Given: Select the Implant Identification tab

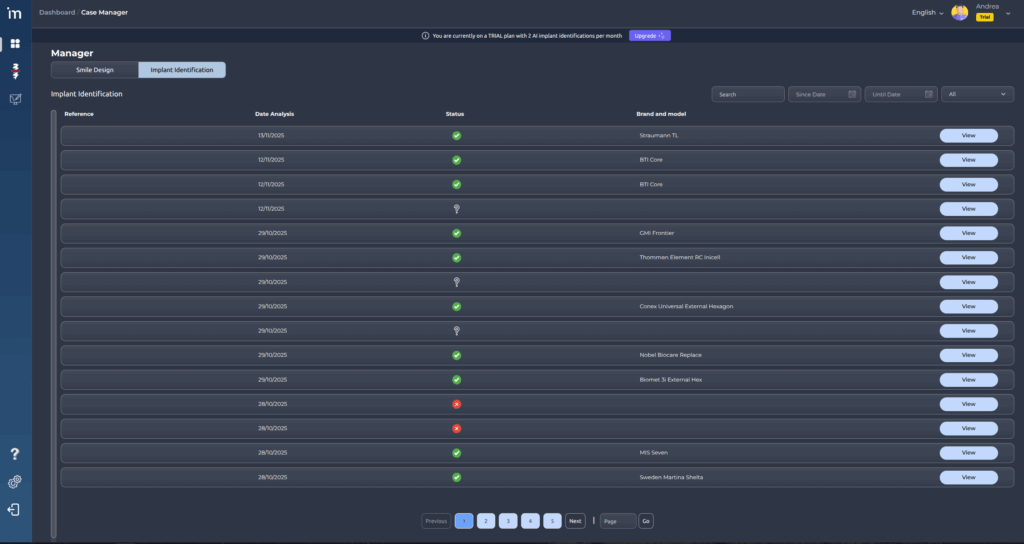Looking at the screenshot, I should (181, 70).
